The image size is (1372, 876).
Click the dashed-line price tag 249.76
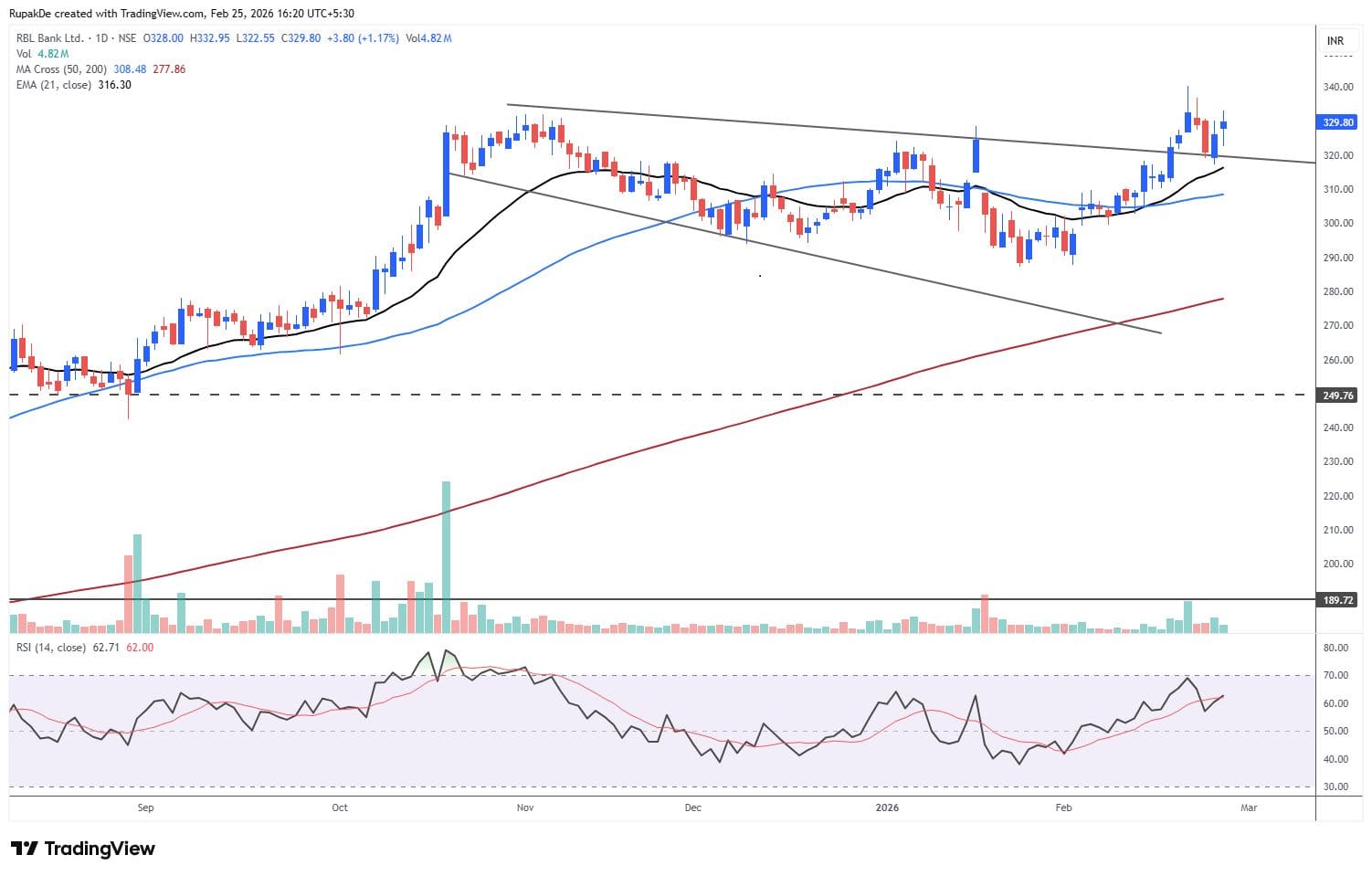click(x=1338, y=395)
